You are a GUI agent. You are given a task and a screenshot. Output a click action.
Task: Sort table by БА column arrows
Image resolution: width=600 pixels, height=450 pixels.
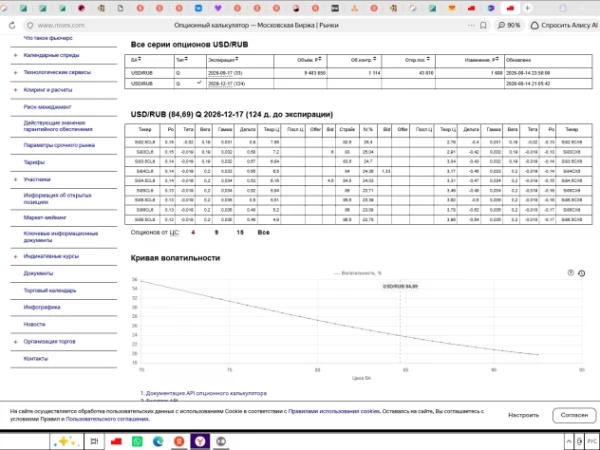(x=140, y=59)
